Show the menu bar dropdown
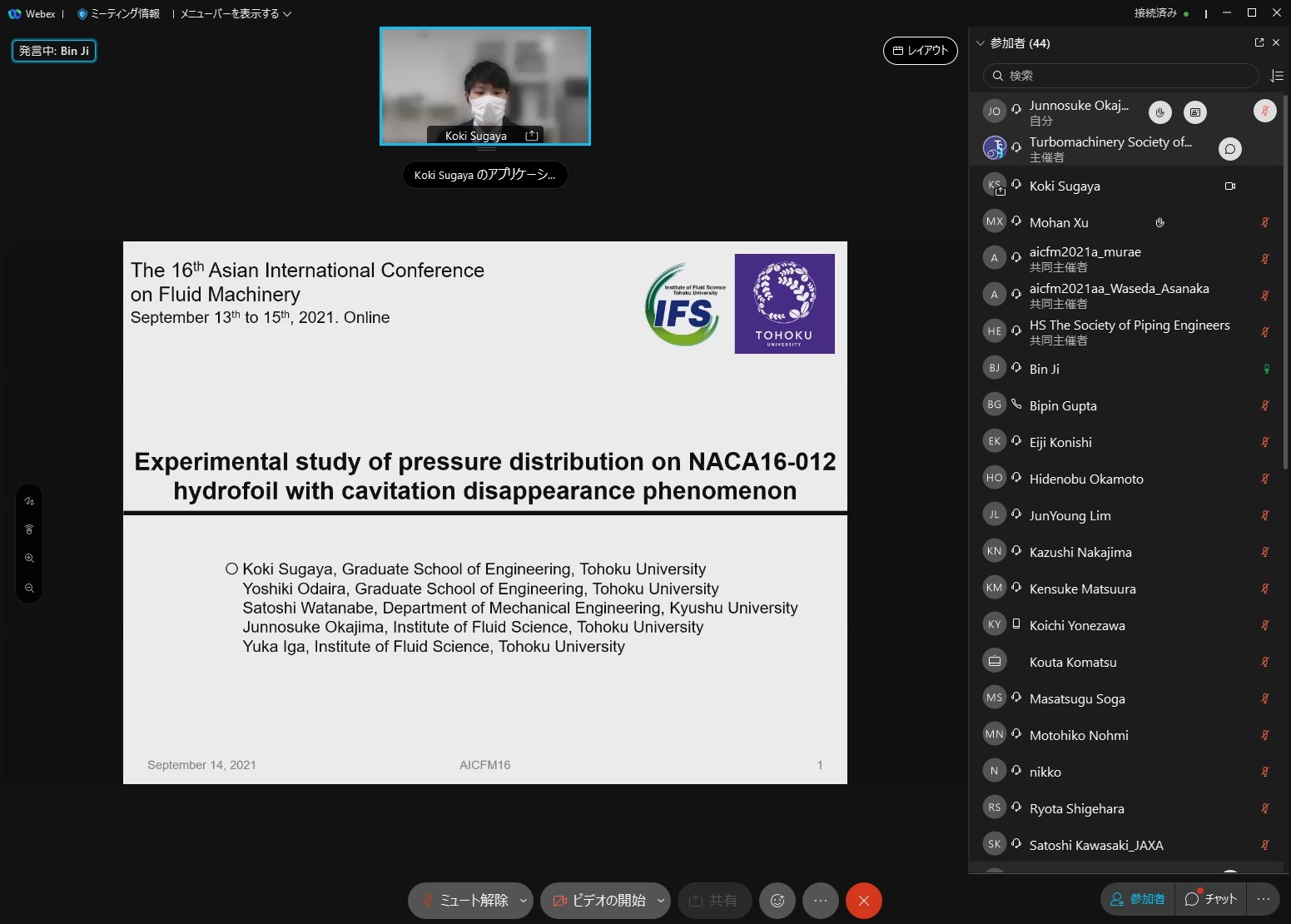The image size is (1291, 924). coord(236,13)
